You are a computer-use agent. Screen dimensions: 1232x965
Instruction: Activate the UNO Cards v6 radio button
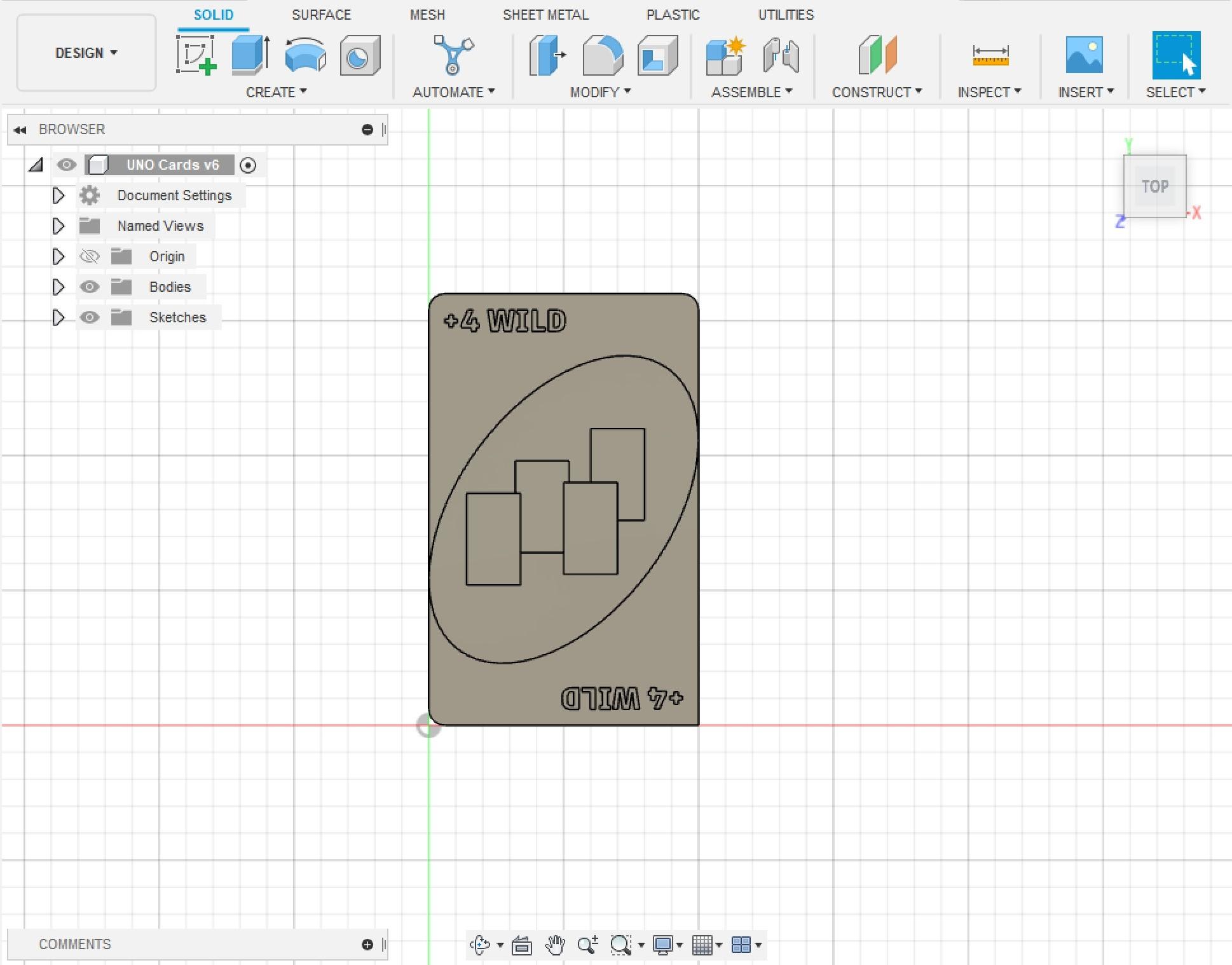tap(248, 165)
